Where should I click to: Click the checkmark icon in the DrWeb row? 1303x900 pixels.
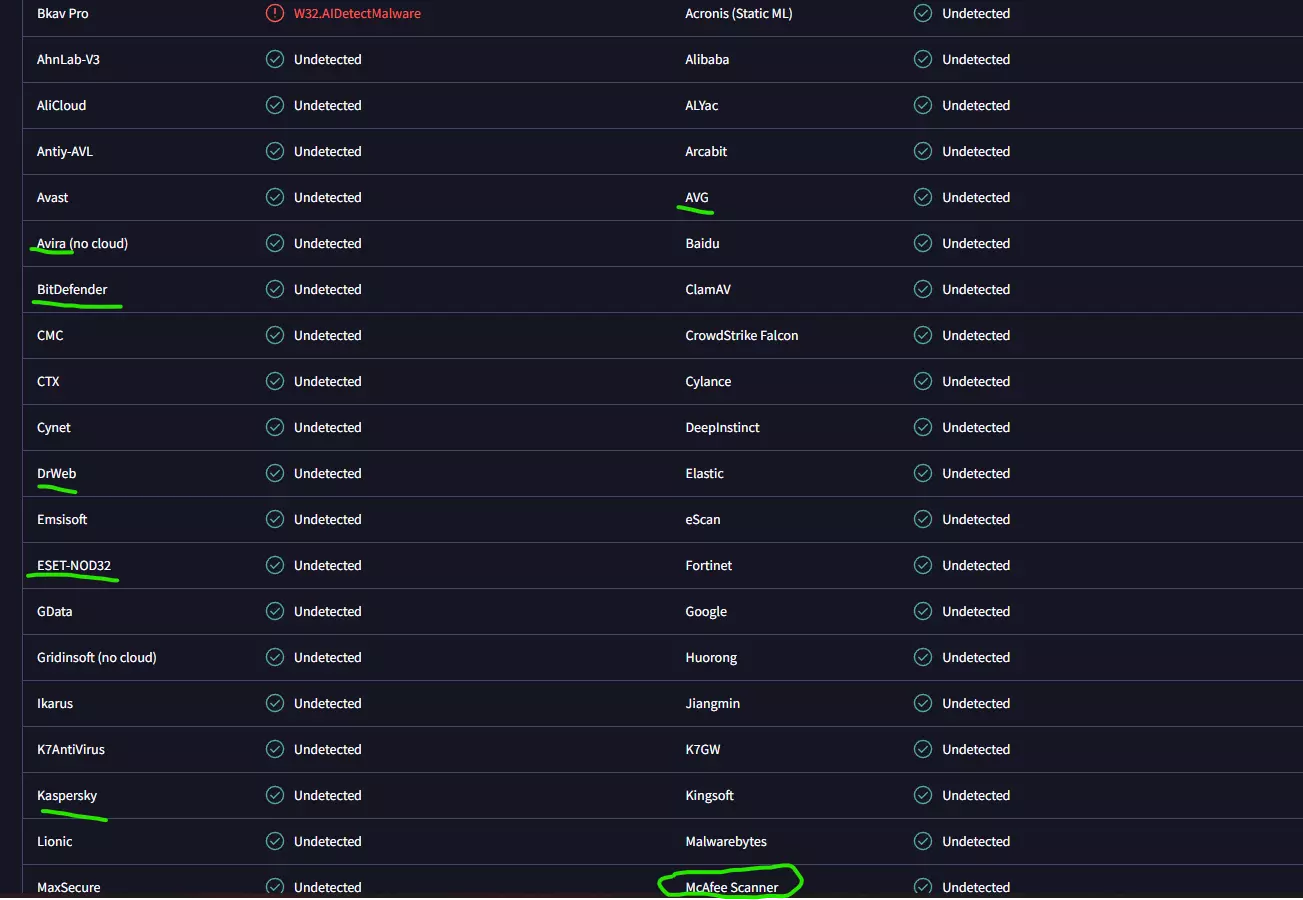tap(275, 474)
